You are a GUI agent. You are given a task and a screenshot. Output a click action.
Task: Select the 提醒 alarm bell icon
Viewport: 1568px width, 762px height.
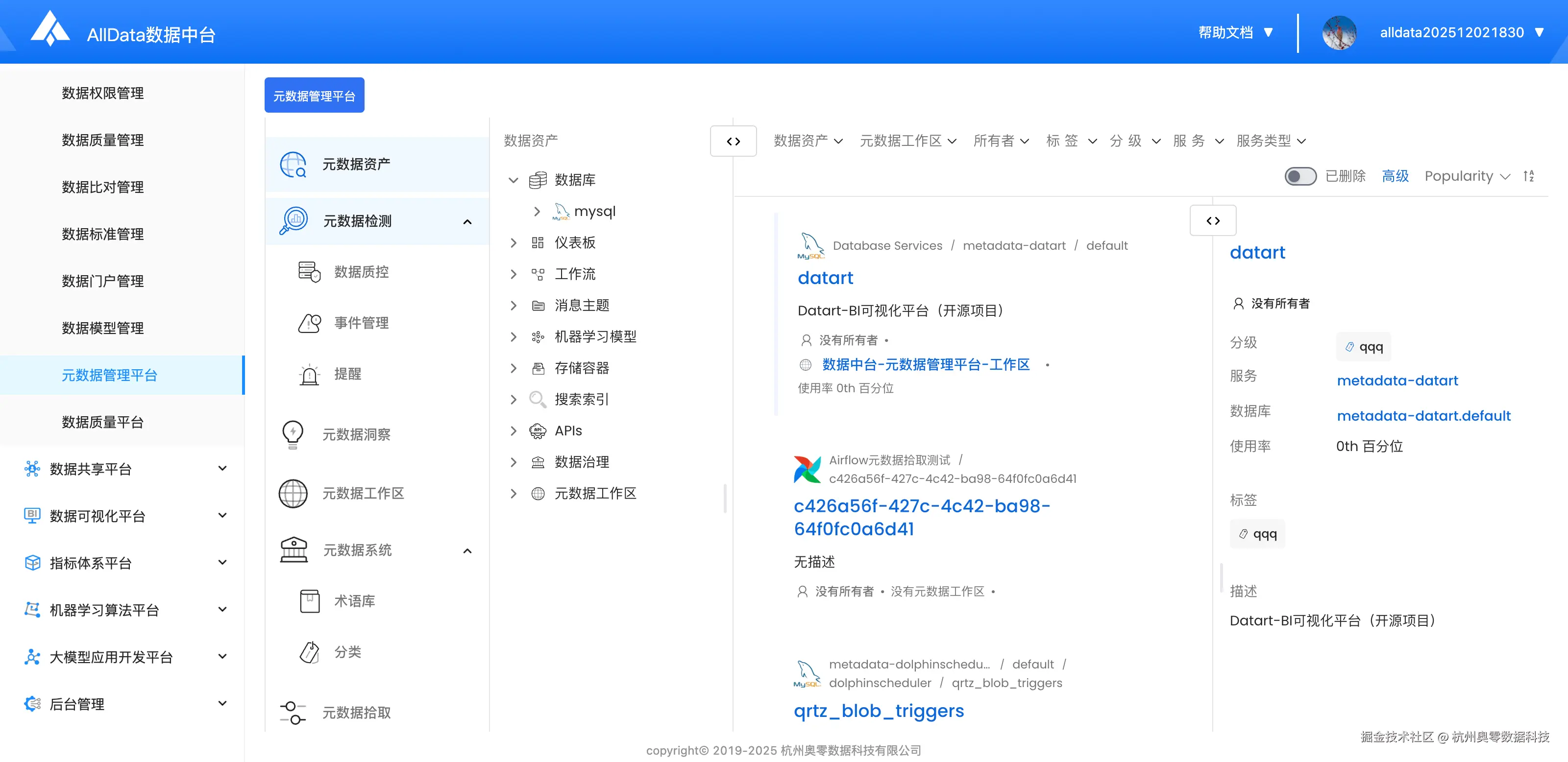pyautogui.click(x=309, y=374)
